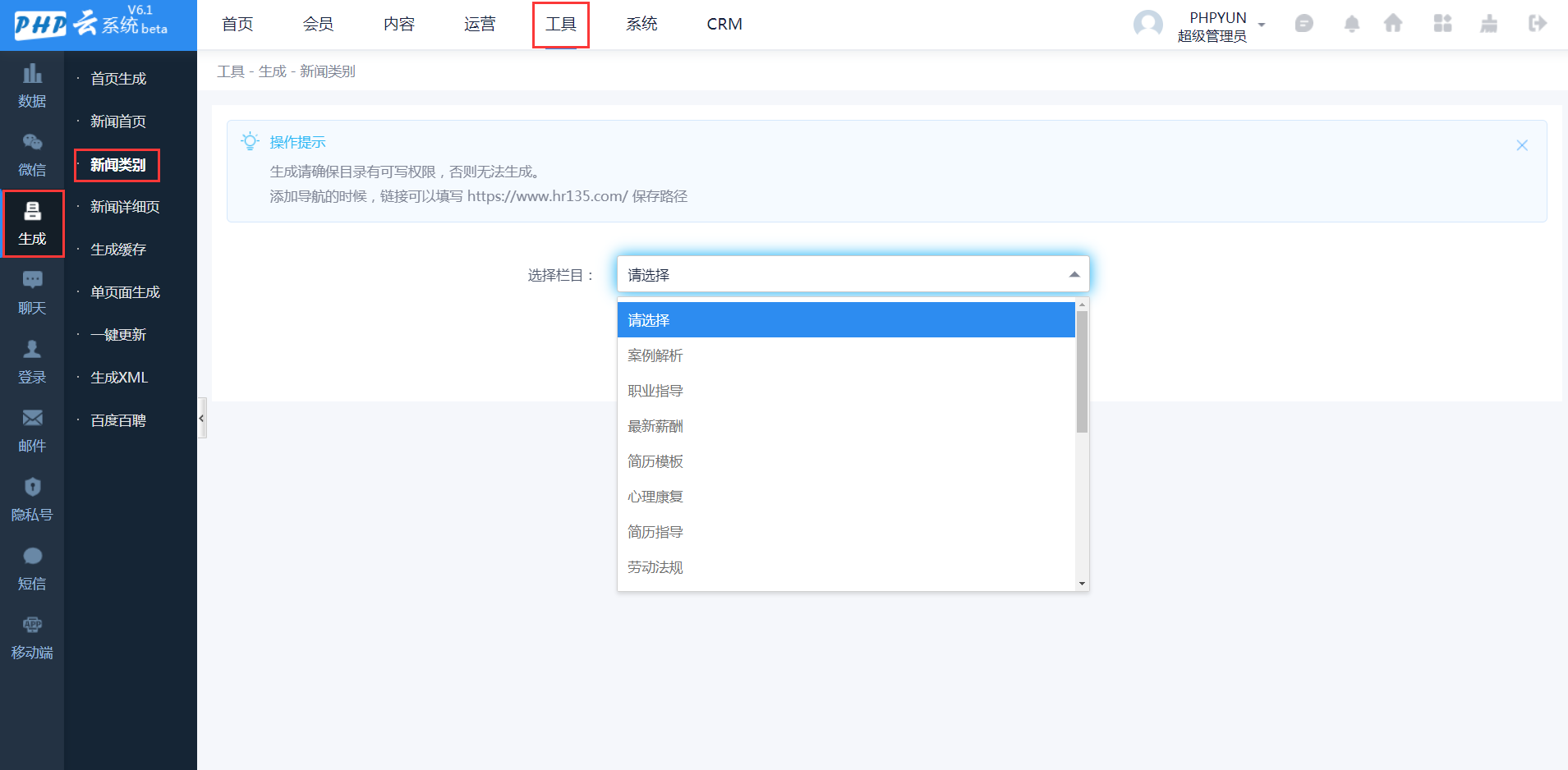Open the 聊天 chat section
The height and width of the screenshot is (770, 1568).
(32, 293)
